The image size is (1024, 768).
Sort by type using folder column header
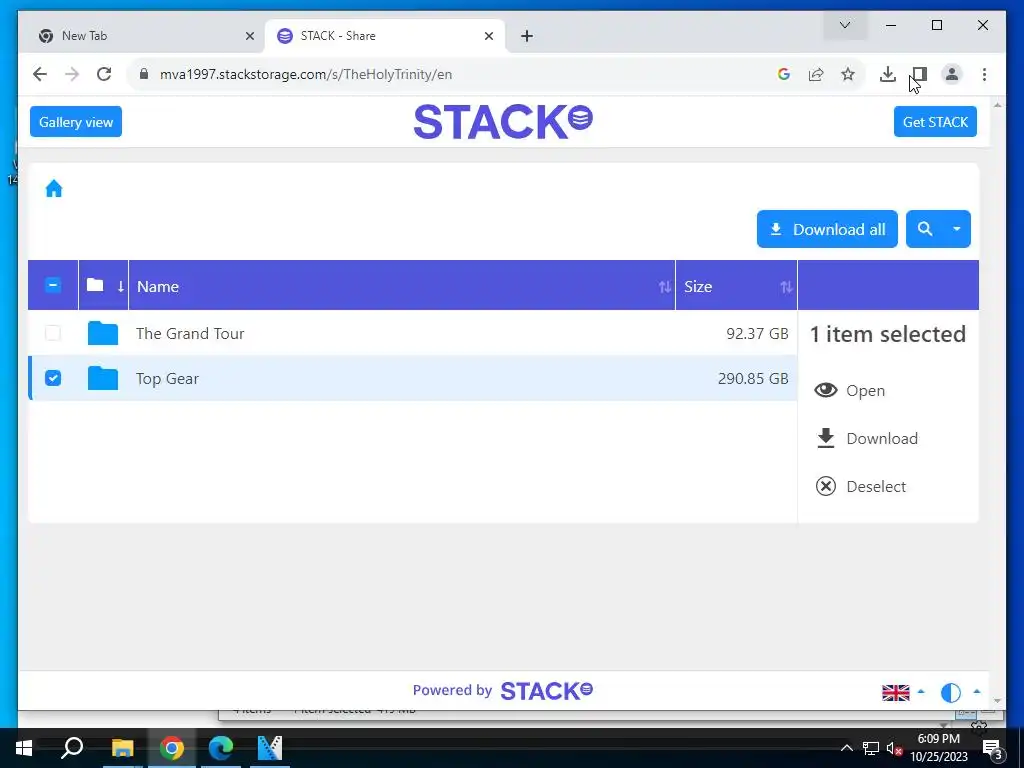click(x=104, y=285)
